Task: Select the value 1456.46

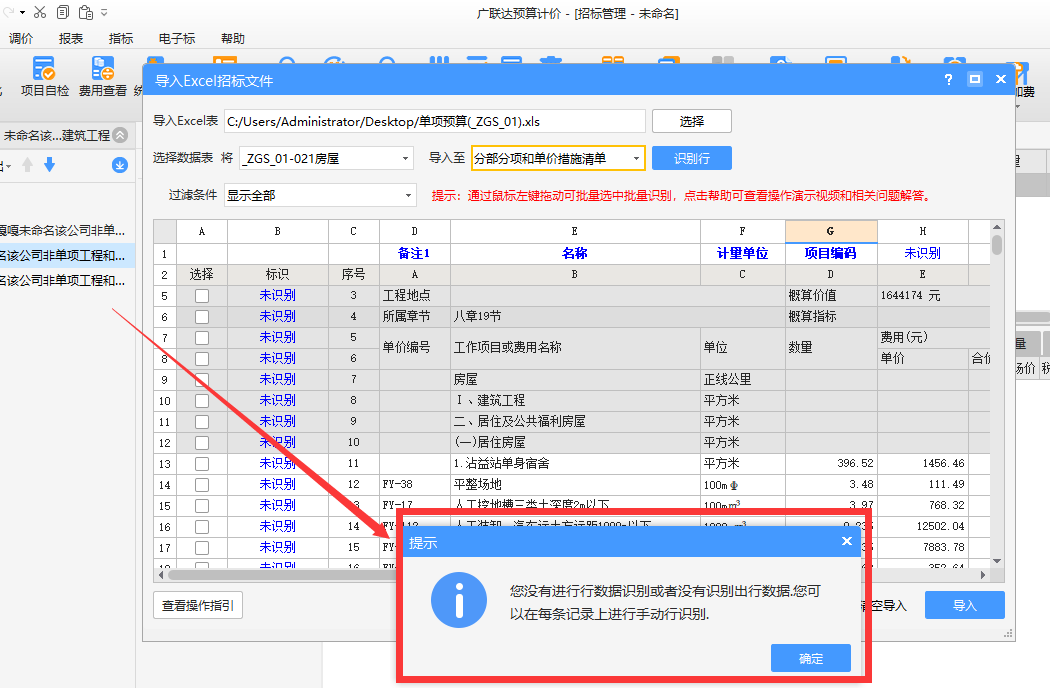Action: click(922, 464)
